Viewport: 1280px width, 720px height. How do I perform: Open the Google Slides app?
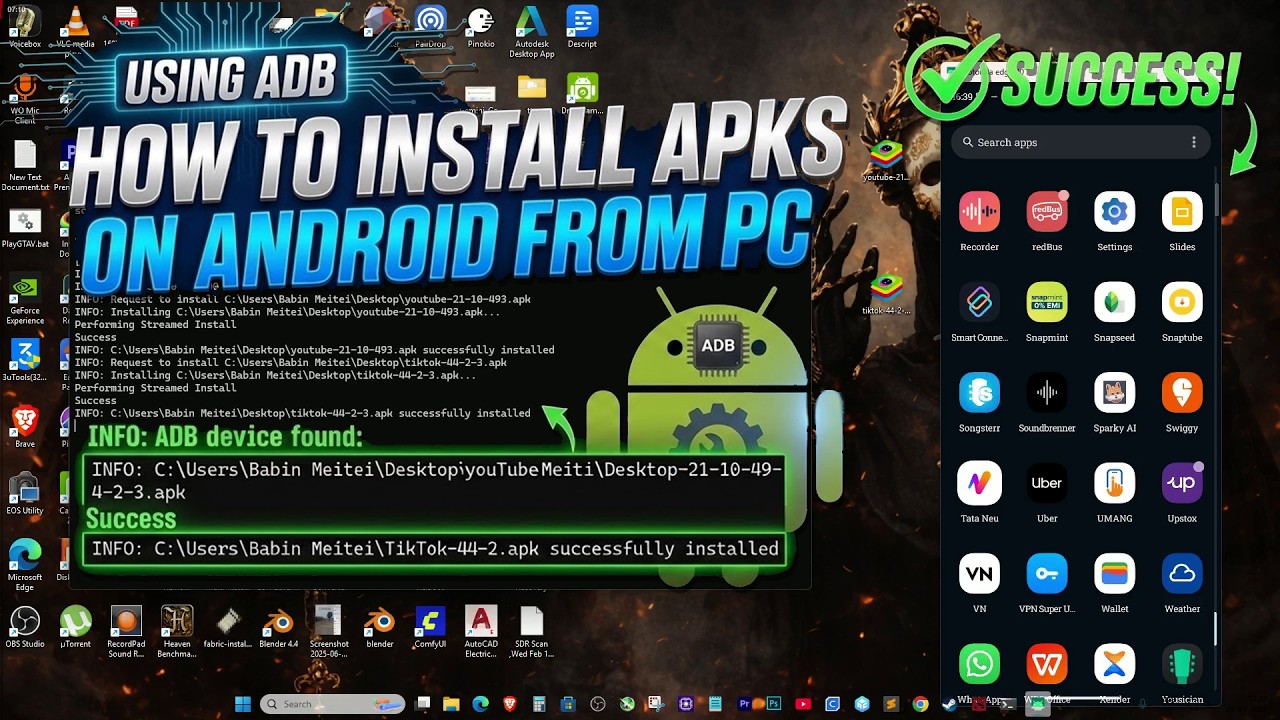click(x=1182, y=212)
